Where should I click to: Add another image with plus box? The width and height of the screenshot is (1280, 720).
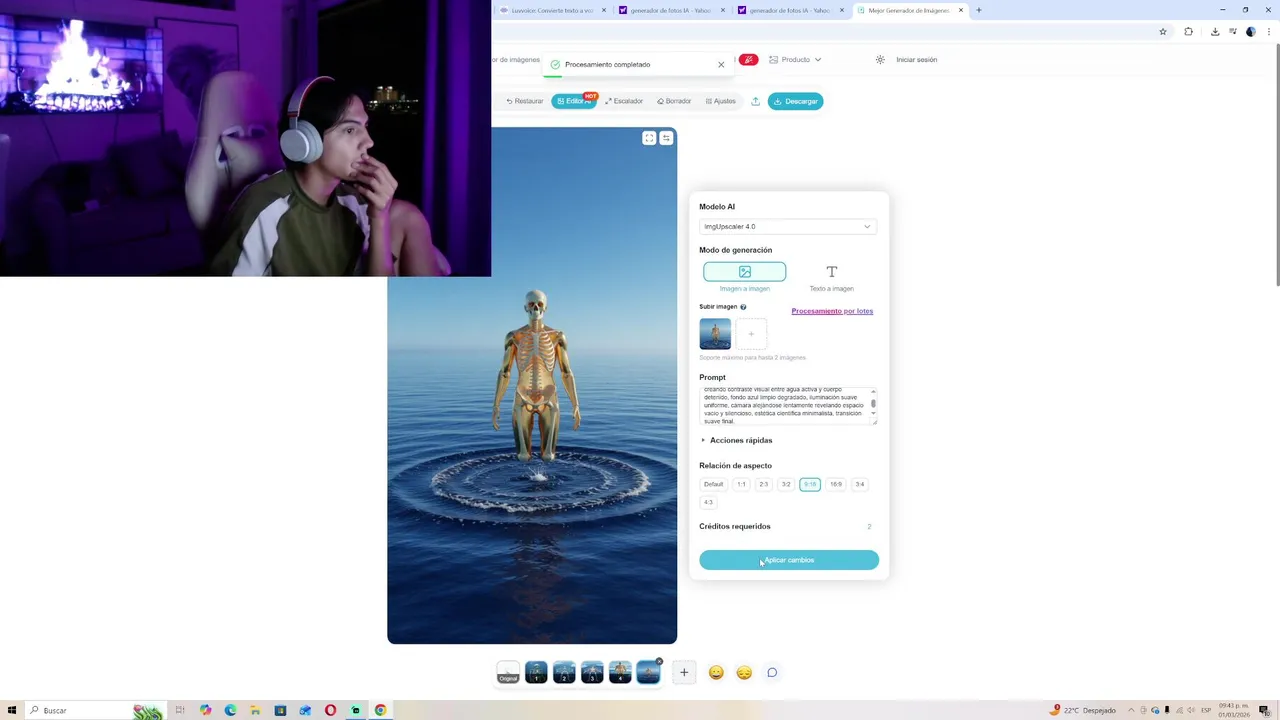[751, 334]
